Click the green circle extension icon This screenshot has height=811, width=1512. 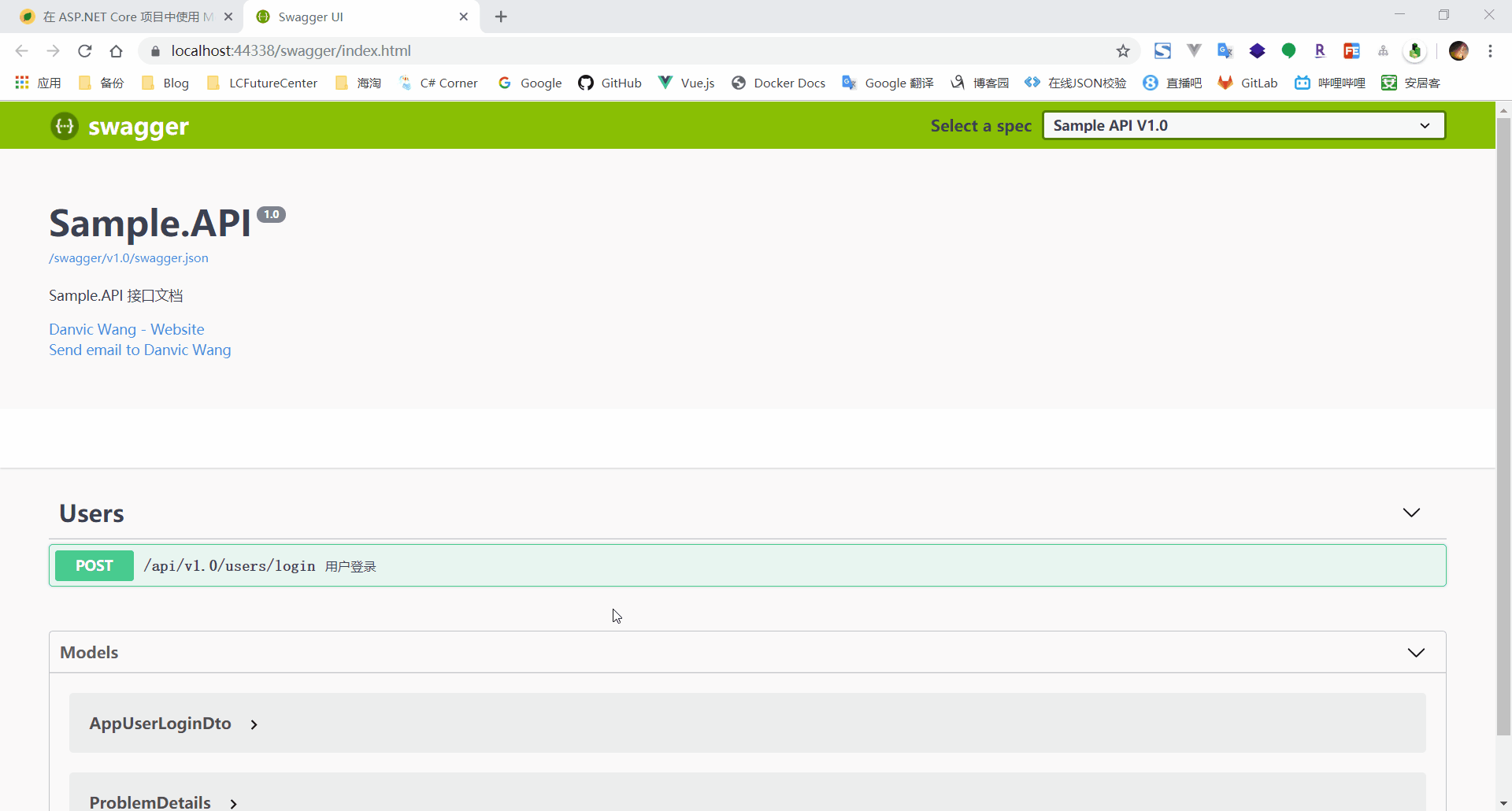[x=1288, y=51]
